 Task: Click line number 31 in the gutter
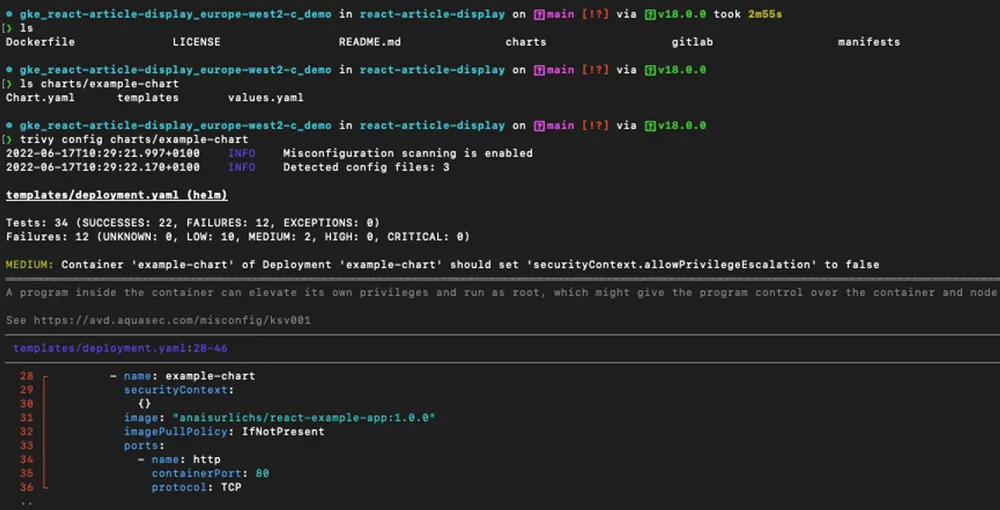[27, 418]
